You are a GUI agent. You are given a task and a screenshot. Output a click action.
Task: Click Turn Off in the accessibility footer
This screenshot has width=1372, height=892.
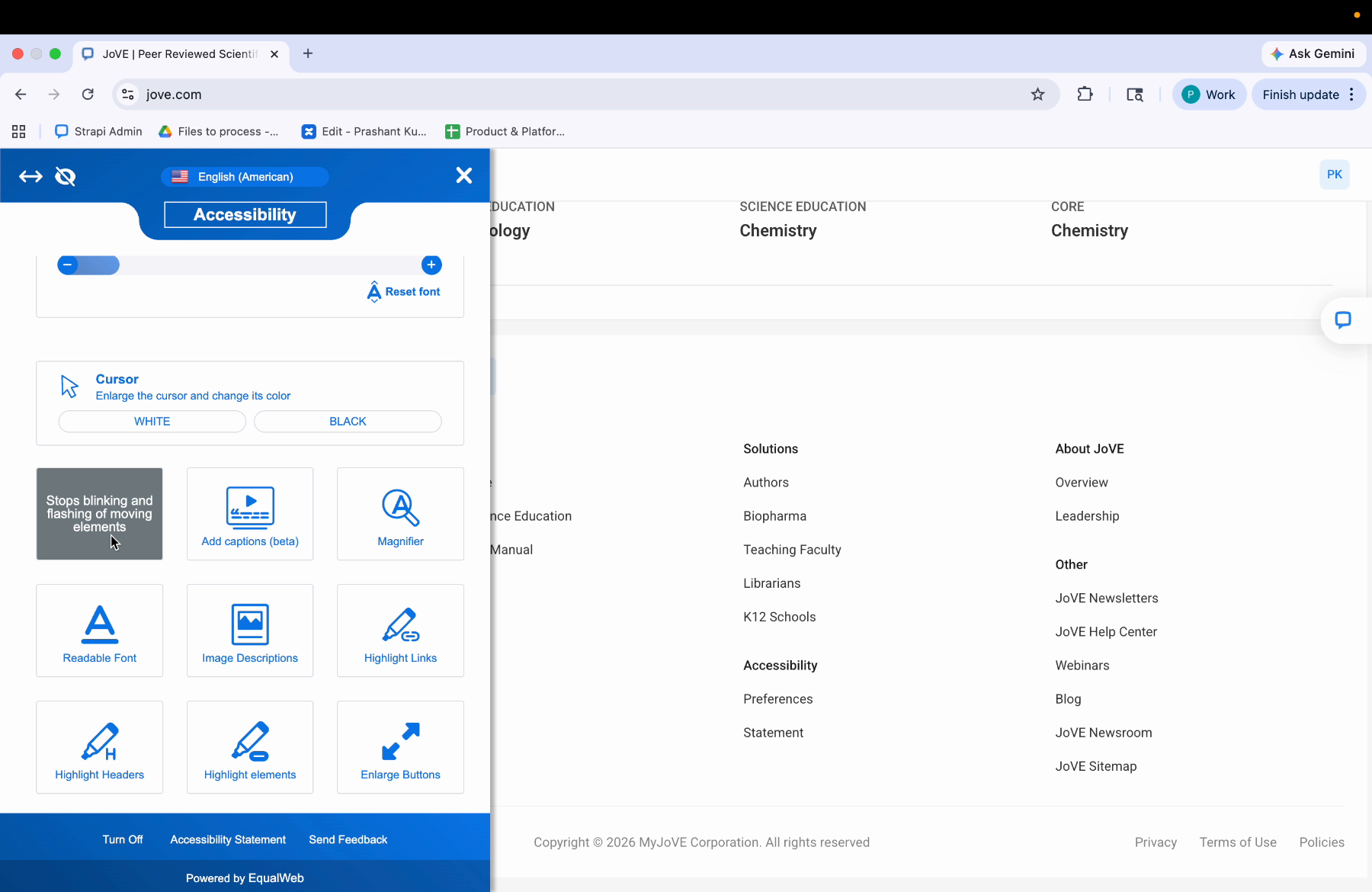(123, 839)
